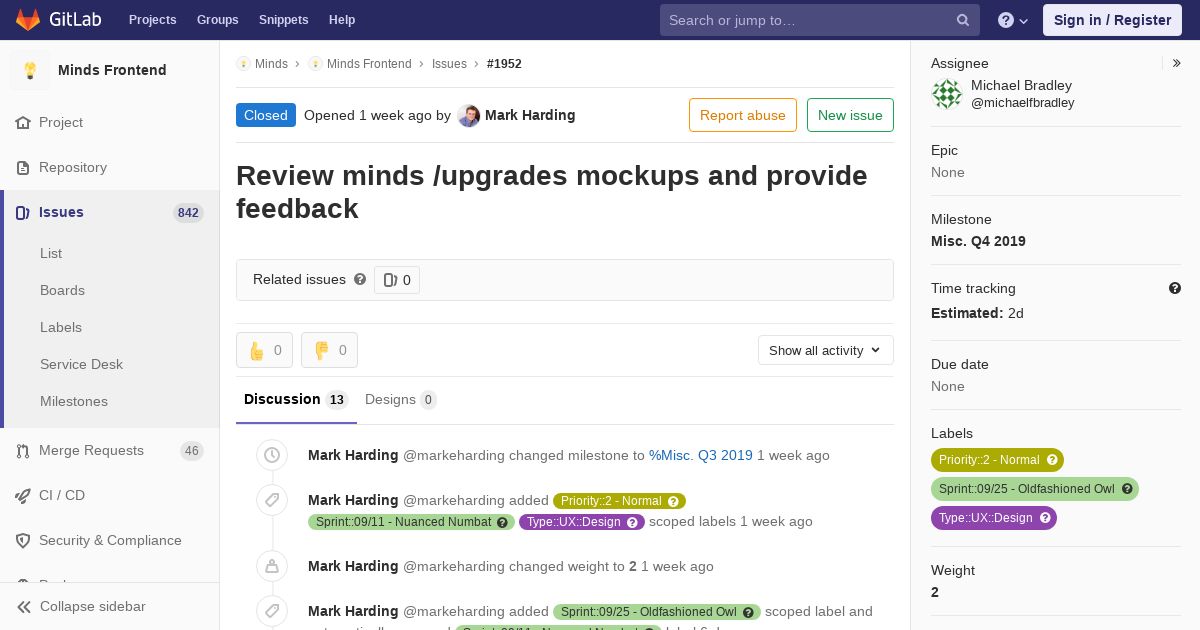Image resolution: width=1200 pixels, height=630 pixels.
Task: Open the Groups menu
Action: pos(217,20)
